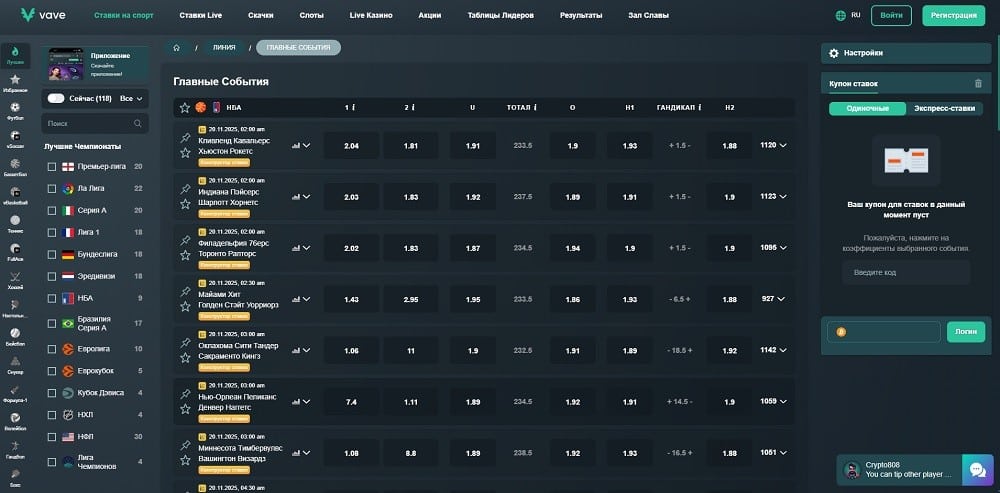Expand 927 markets for Майами Хит match
Viewport: 1000px width, 493px height.
(773, 298)
